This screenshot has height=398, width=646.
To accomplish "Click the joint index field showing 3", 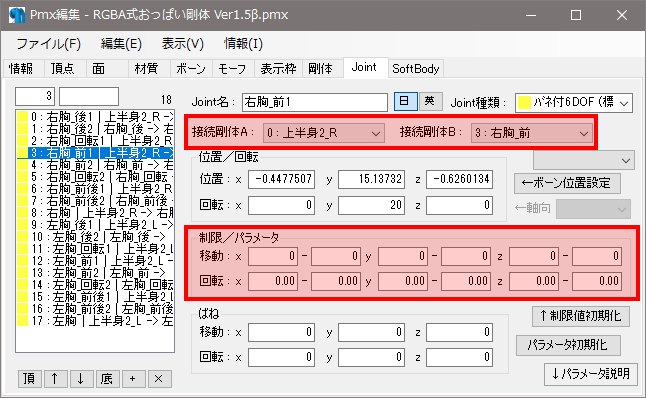I will click(35, 96).
